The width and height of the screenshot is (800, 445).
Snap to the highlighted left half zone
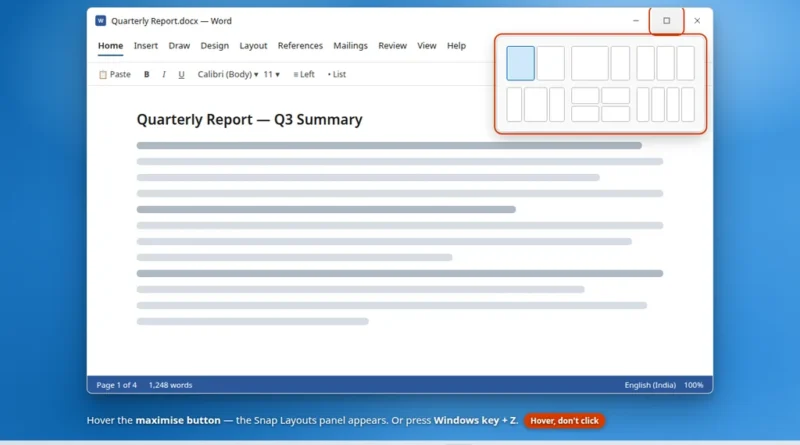(x=520, y=63)
